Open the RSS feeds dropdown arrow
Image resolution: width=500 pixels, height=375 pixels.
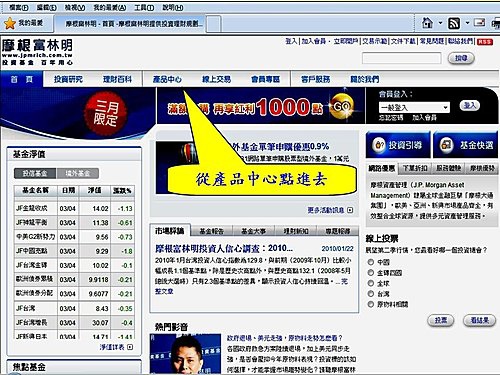tap(467, 23)
